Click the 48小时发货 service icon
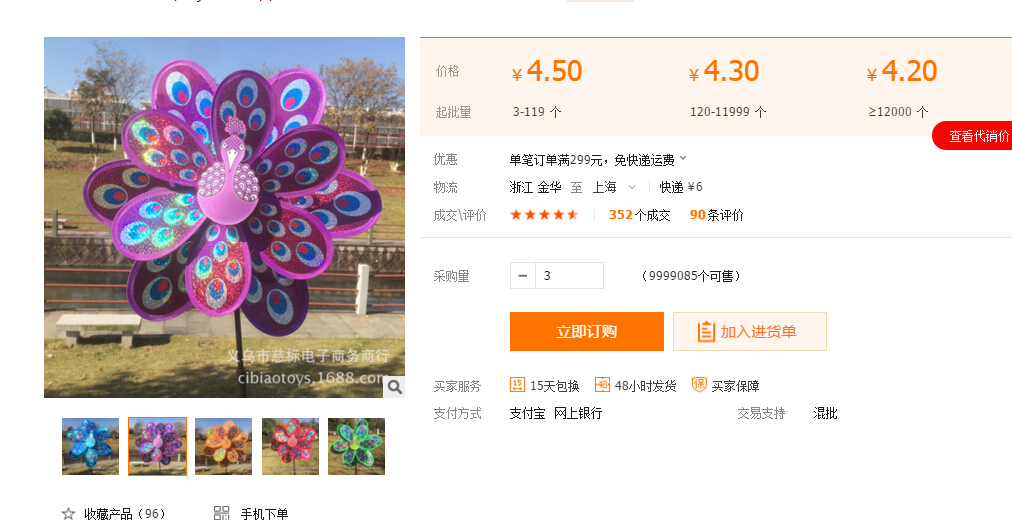Viewport: 1012px width, 520px height. (602, 385)
